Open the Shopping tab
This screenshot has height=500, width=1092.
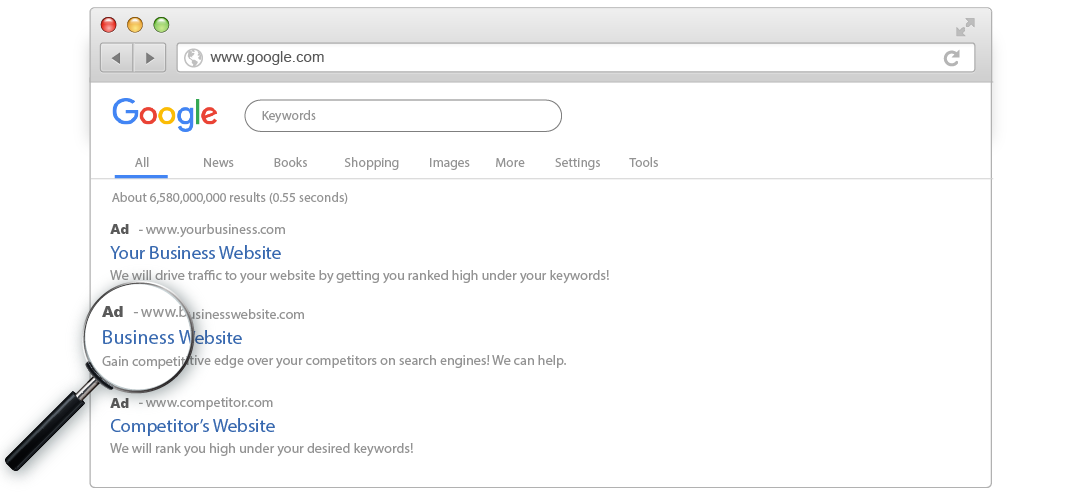[371, 163]
